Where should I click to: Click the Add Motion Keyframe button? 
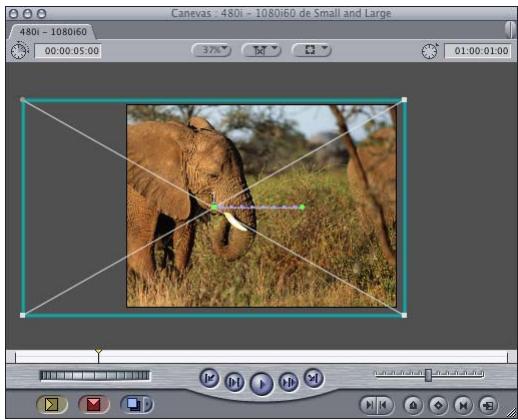(x=438, y=405)
